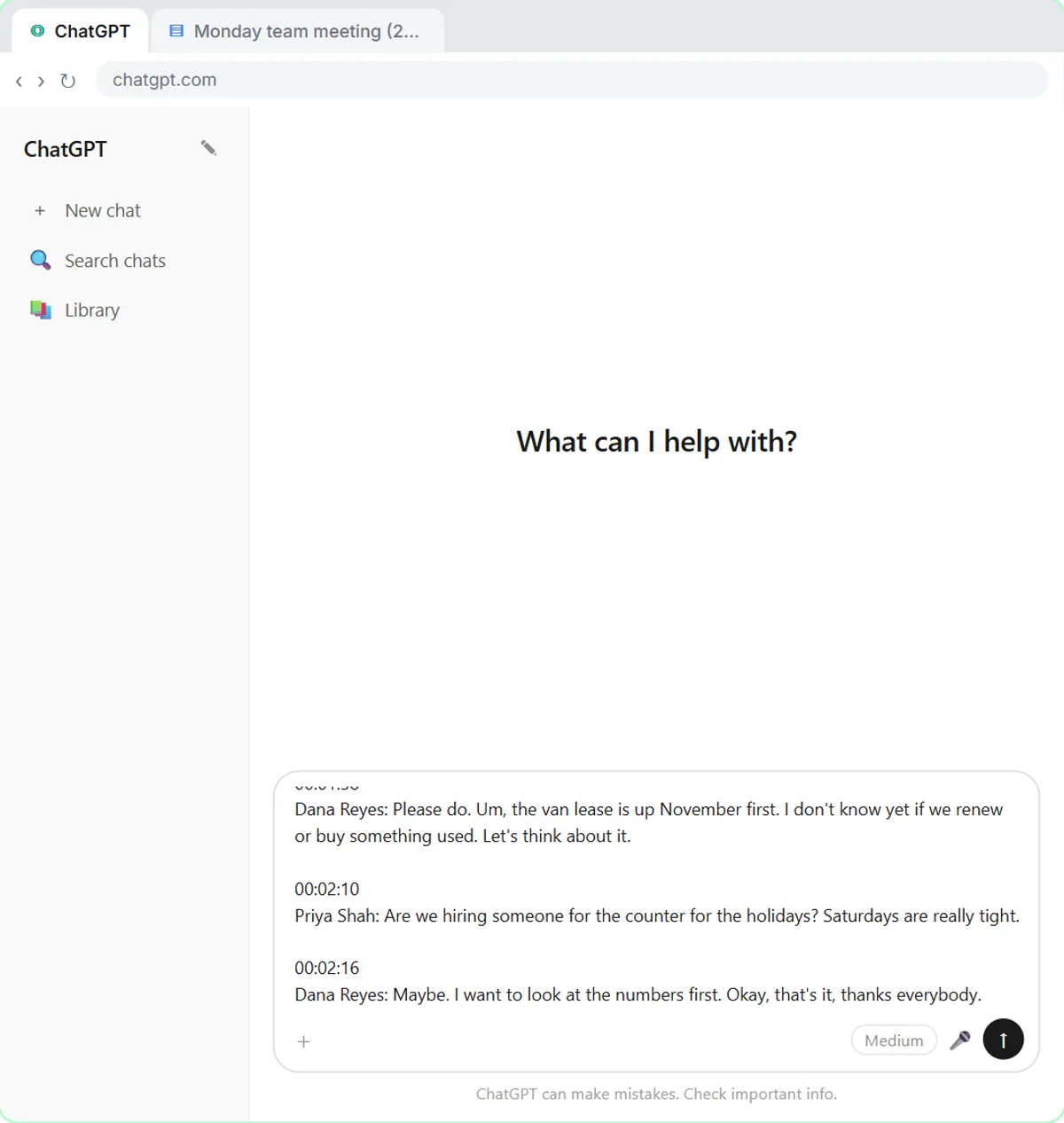Viewport: 1064px width, 1123px height.
Task: Click the new chat pencil icon
Action: pyautogui.click(x=208, y=148)
